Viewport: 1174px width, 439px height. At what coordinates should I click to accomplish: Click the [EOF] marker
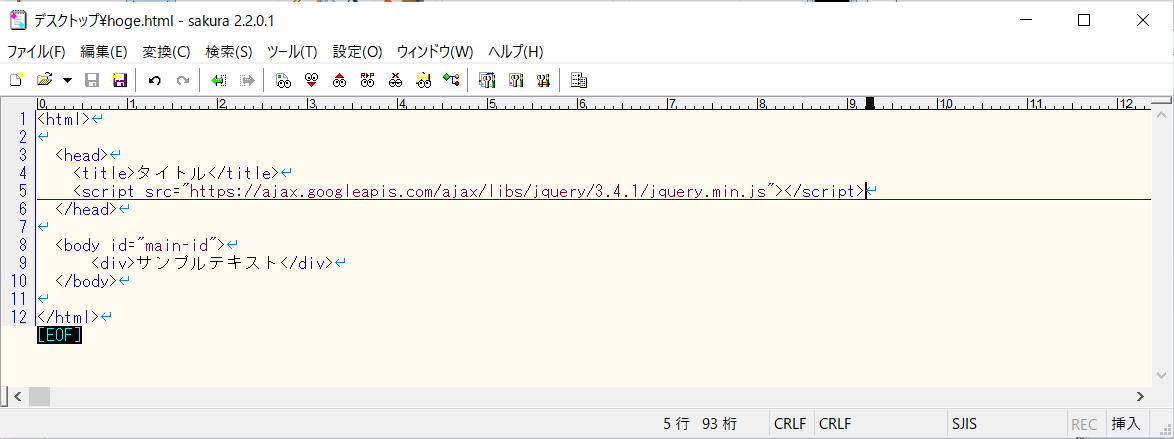59,335
